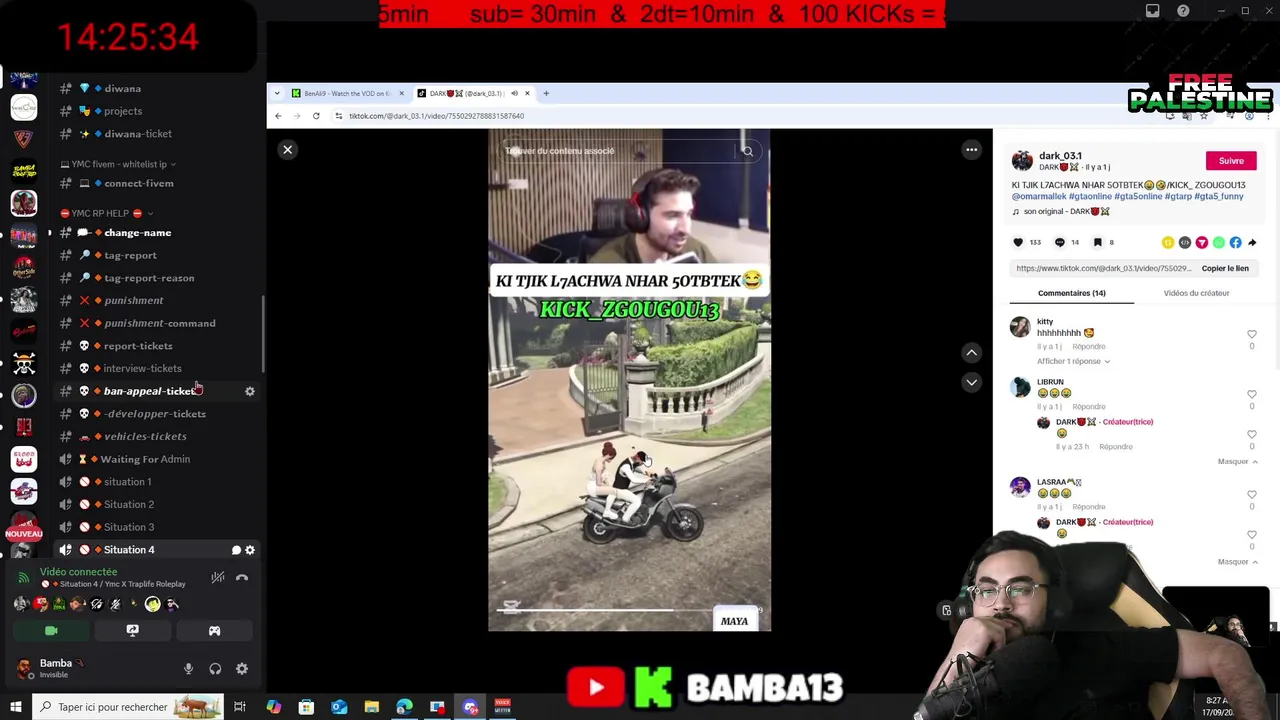Open Discord user settings gear
Viewport: 1280px width, 720px height.
[x=241, y=669]
